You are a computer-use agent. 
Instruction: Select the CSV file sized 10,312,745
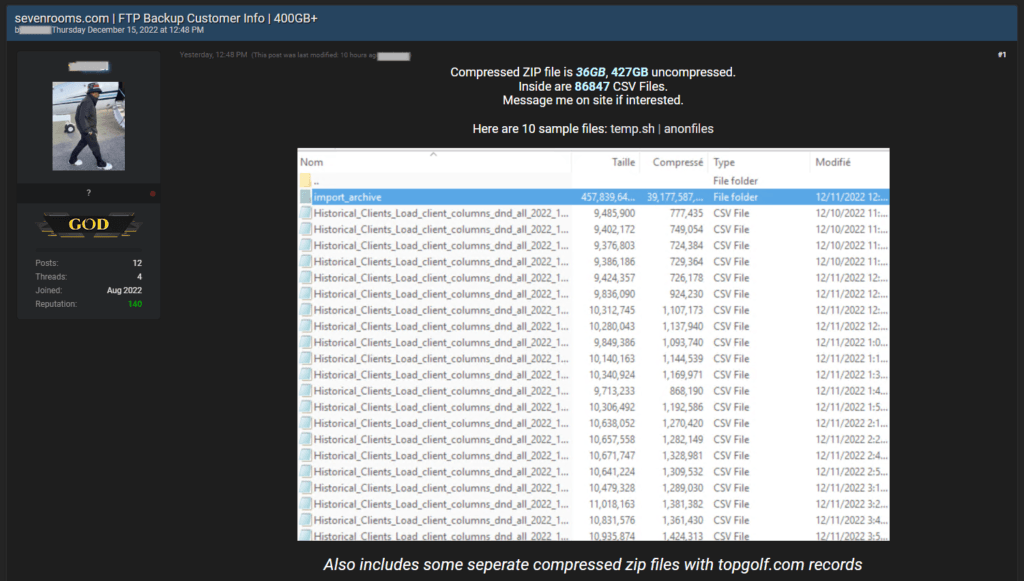pyautogui.click(x=593, y=310)
